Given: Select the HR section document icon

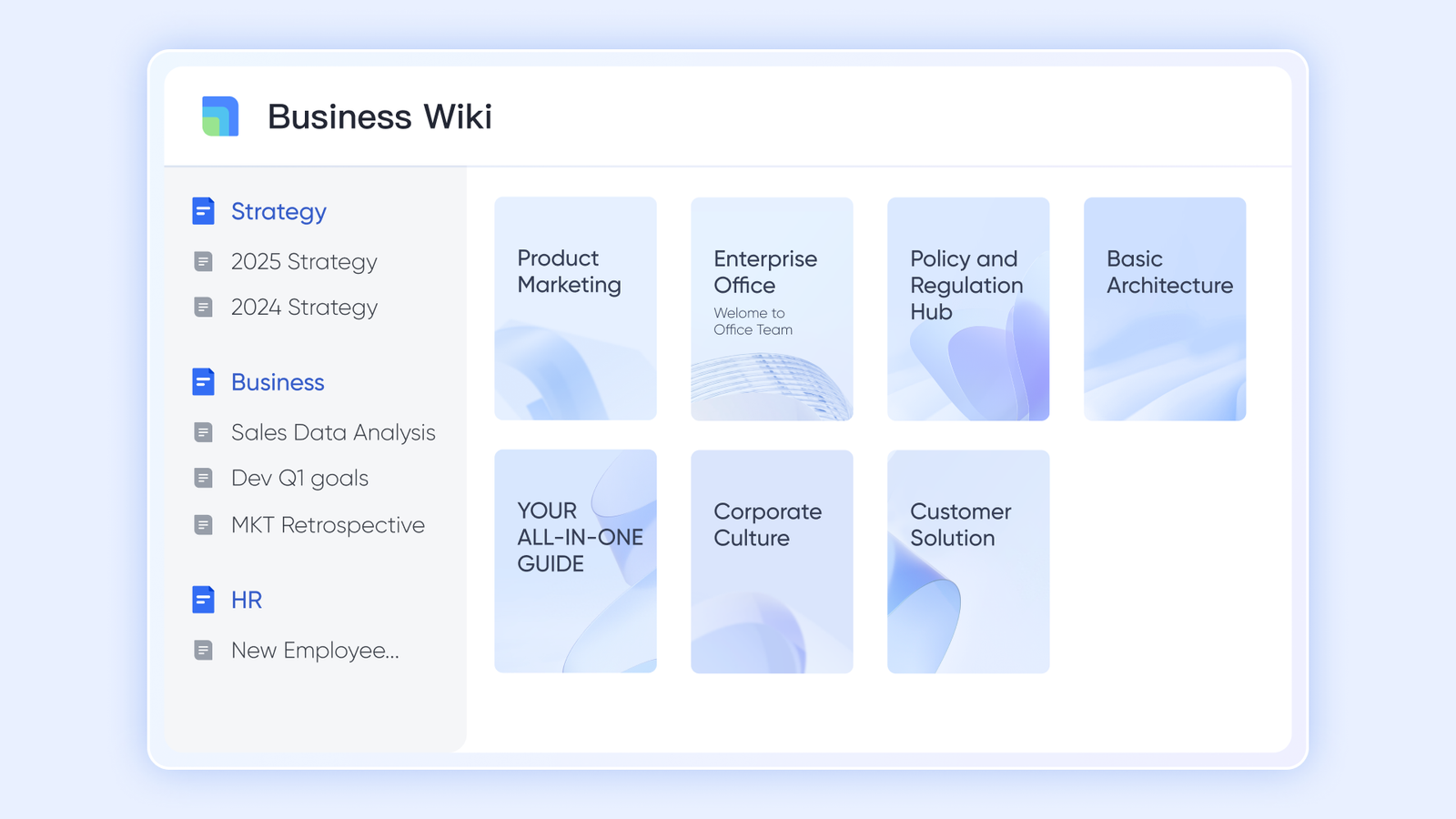Looking at the screenshot, I should 203,599.
